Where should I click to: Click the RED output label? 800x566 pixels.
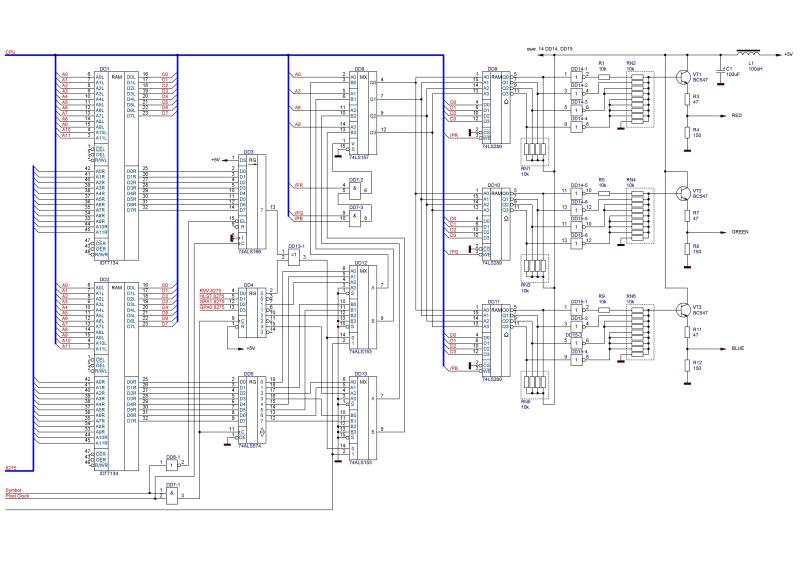[x=736, y=116]
